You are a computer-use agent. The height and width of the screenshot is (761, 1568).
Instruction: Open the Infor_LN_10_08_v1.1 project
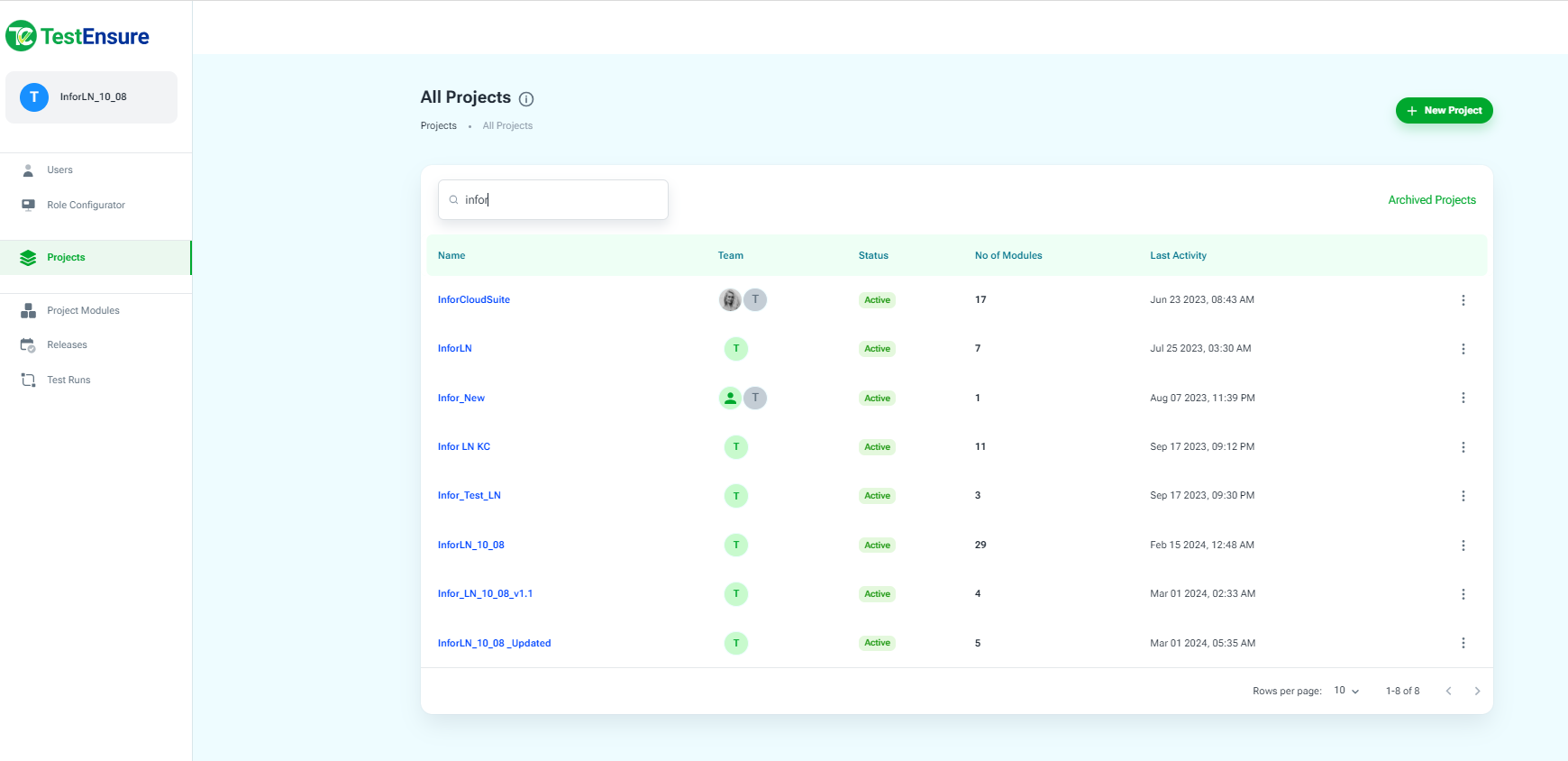[486, 593]
